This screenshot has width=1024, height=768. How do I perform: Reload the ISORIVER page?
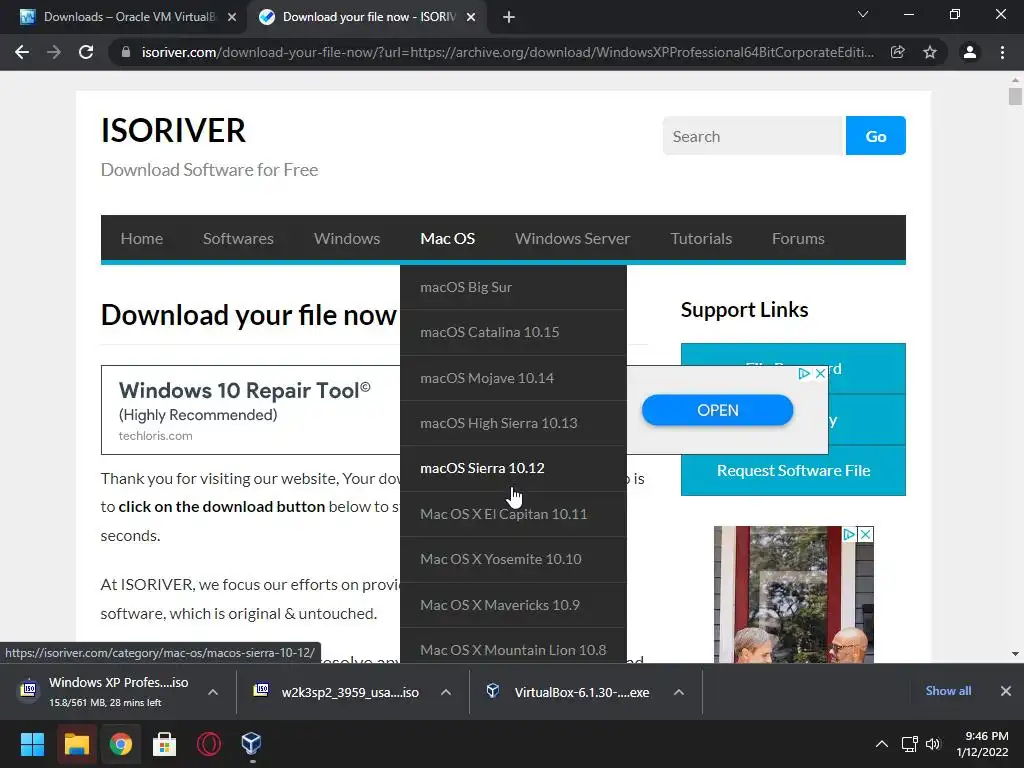(x=86, y=52)
